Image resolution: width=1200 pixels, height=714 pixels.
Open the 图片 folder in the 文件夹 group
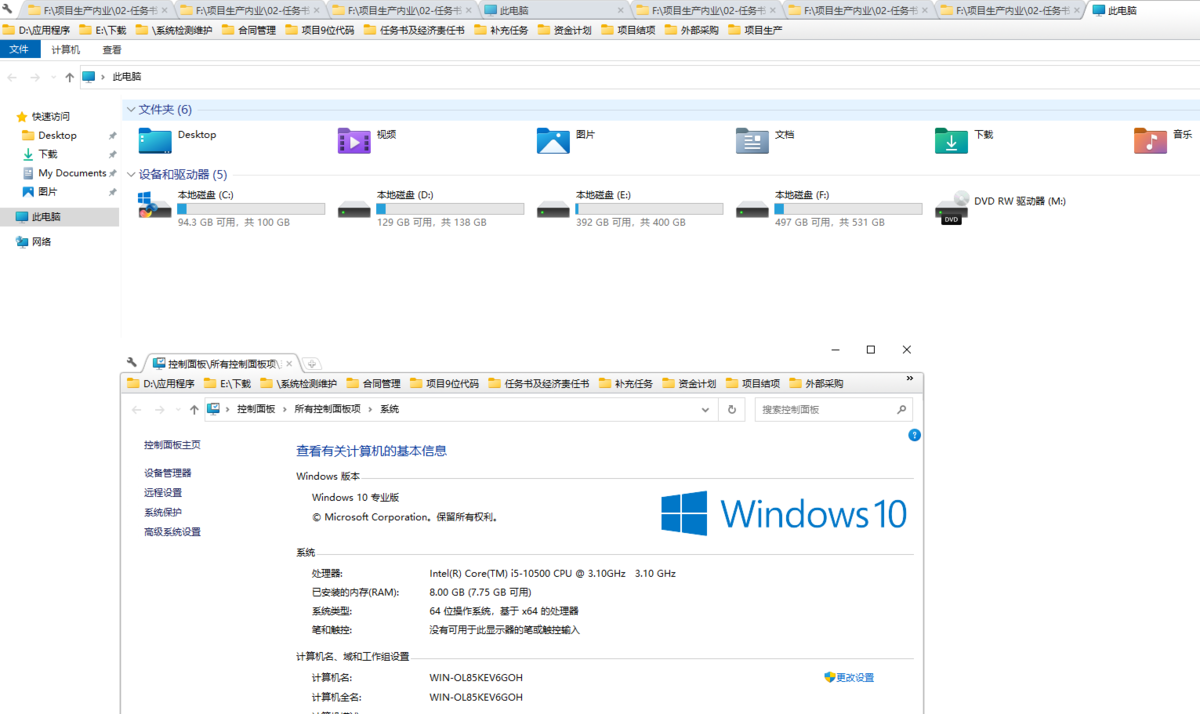553,141
